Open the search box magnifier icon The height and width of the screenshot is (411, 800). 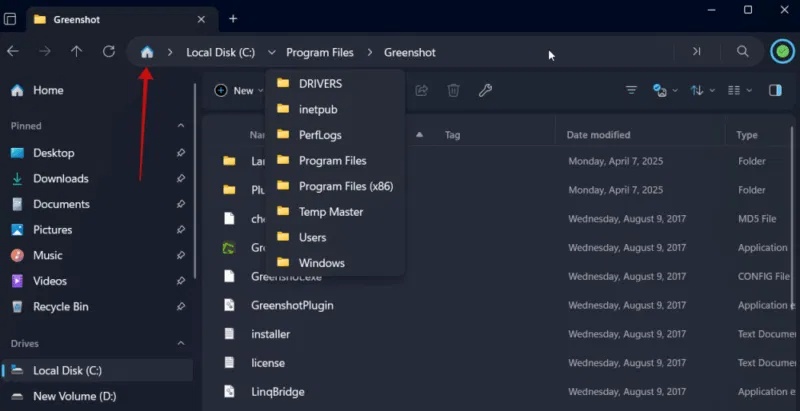click(x=743, y=52)
